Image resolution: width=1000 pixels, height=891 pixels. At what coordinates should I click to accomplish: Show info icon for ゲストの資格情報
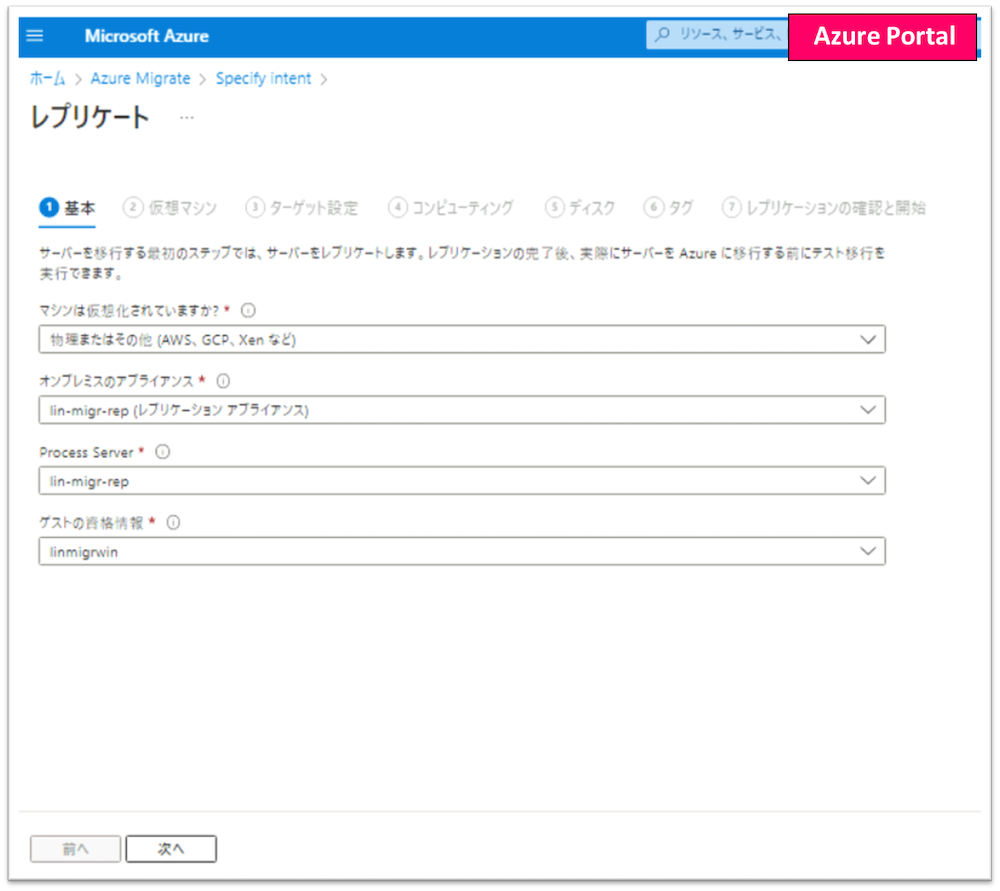[x=173, y=522]
